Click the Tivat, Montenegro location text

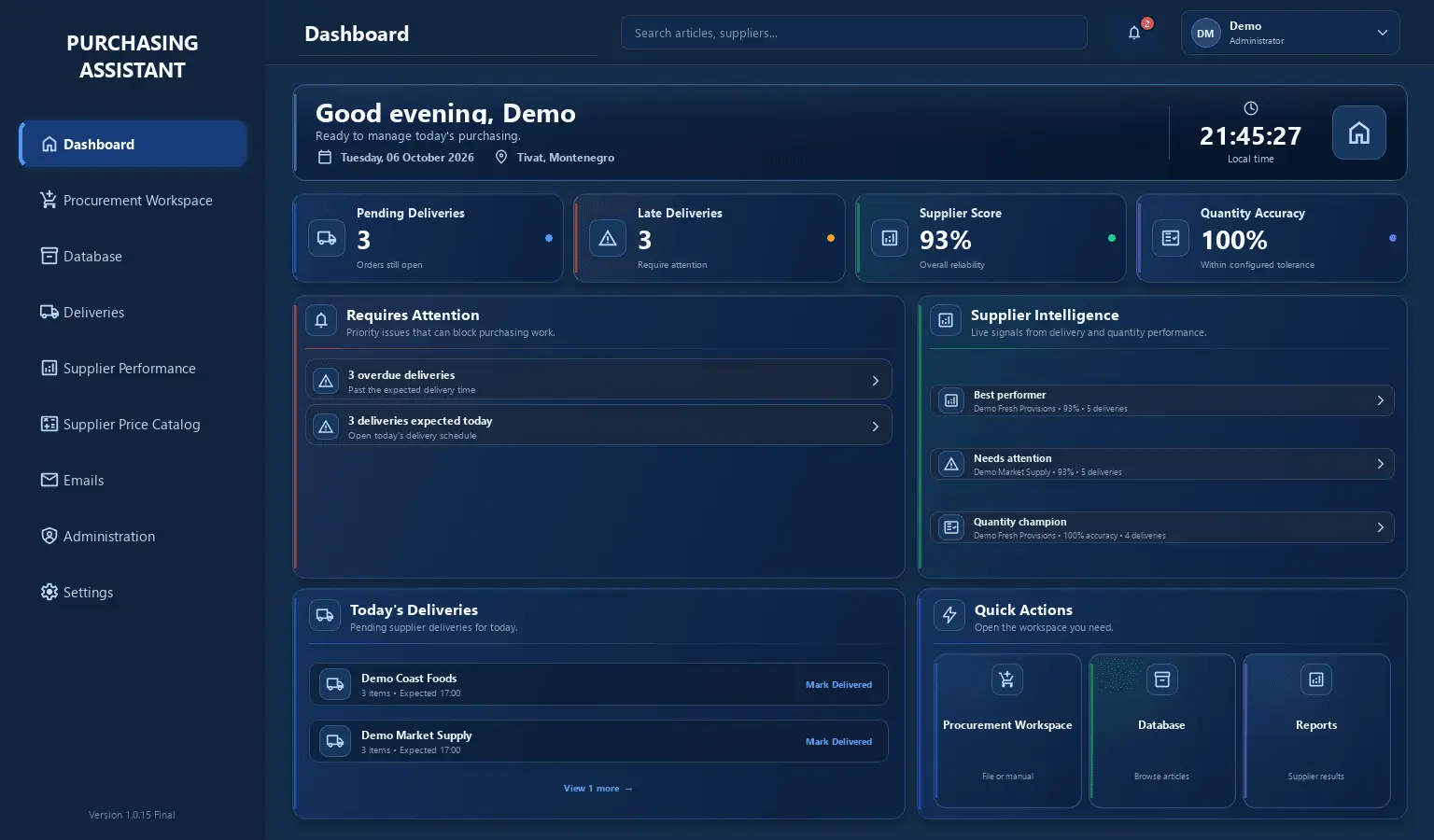point(566,158)
